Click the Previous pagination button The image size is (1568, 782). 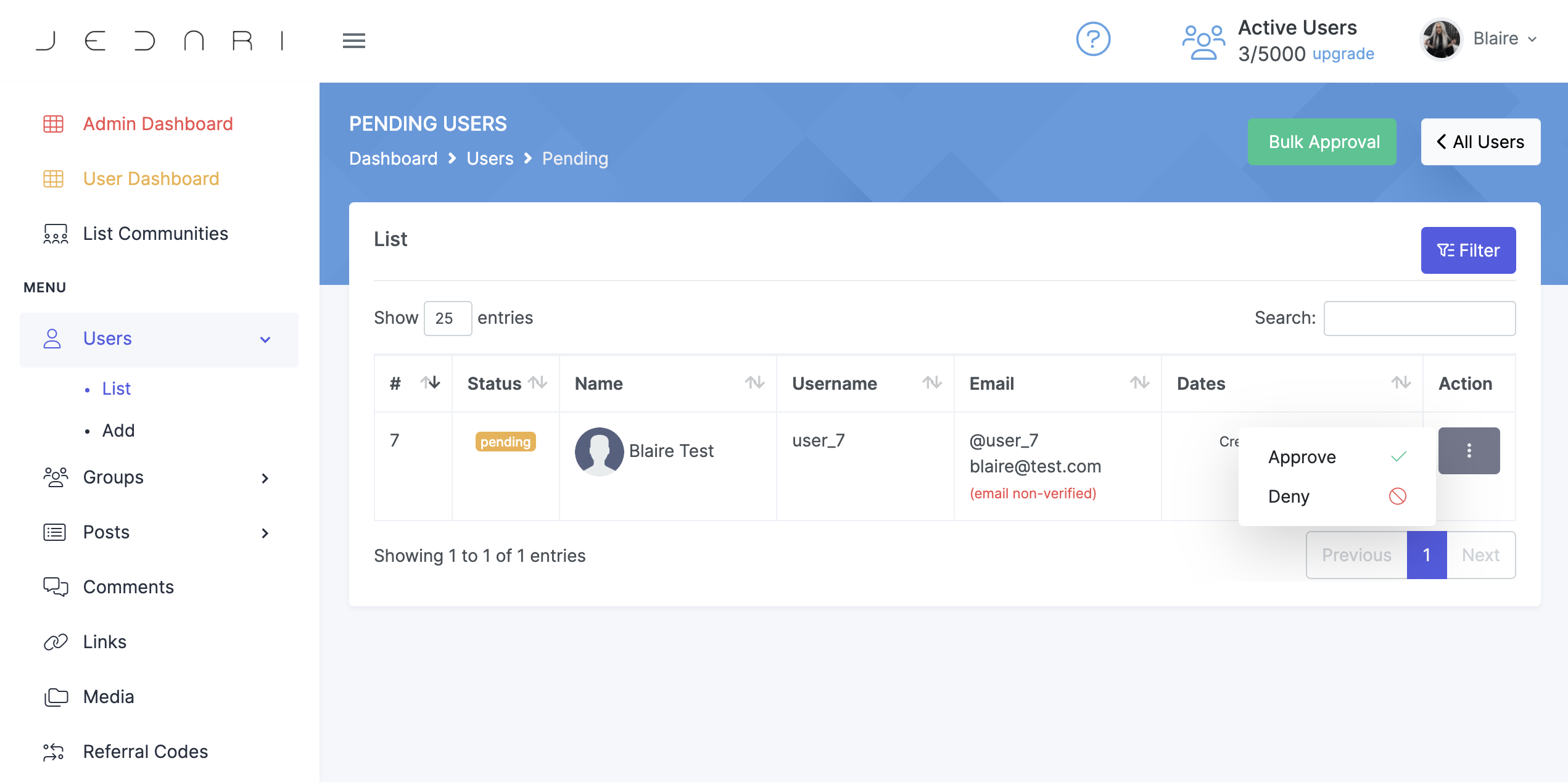(x=1356, y=555)
